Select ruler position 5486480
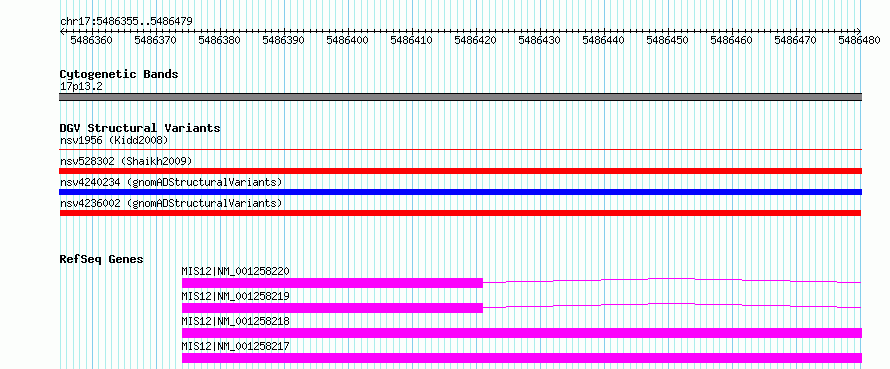The width and height of the screenshot is (890, 369). click(x=860, y=40)
